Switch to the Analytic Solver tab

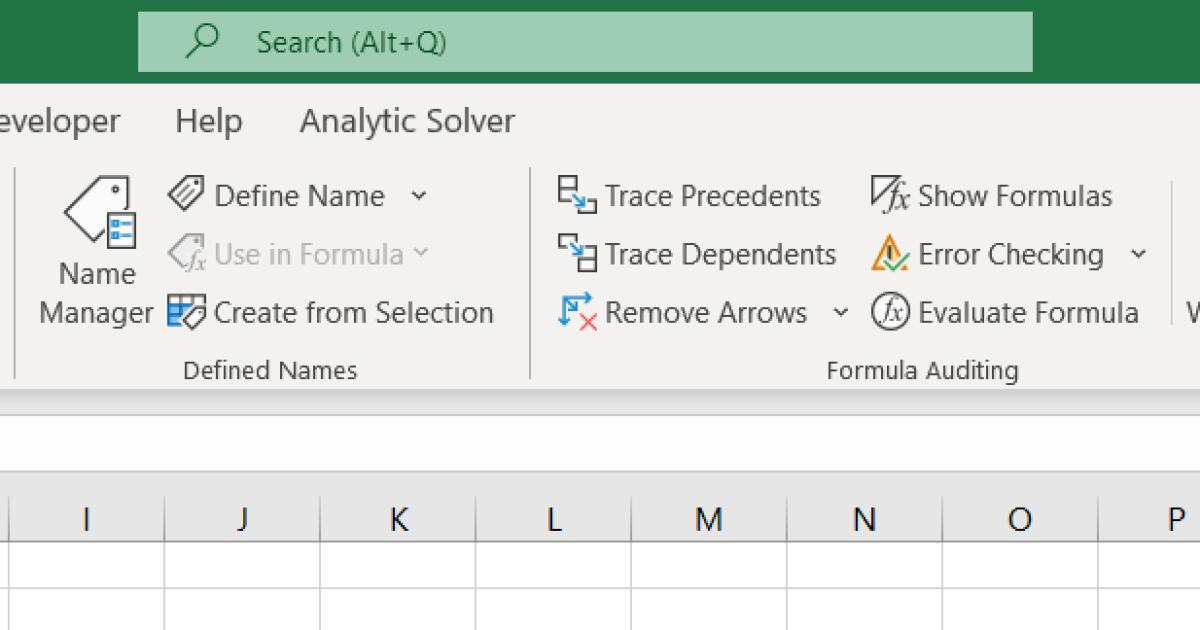pos(407,122)
